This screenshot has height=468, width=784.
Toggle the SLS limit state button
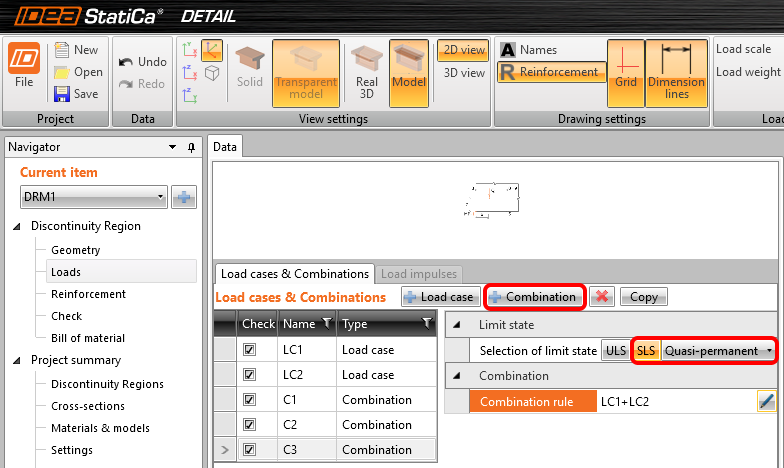coord(646,351)
